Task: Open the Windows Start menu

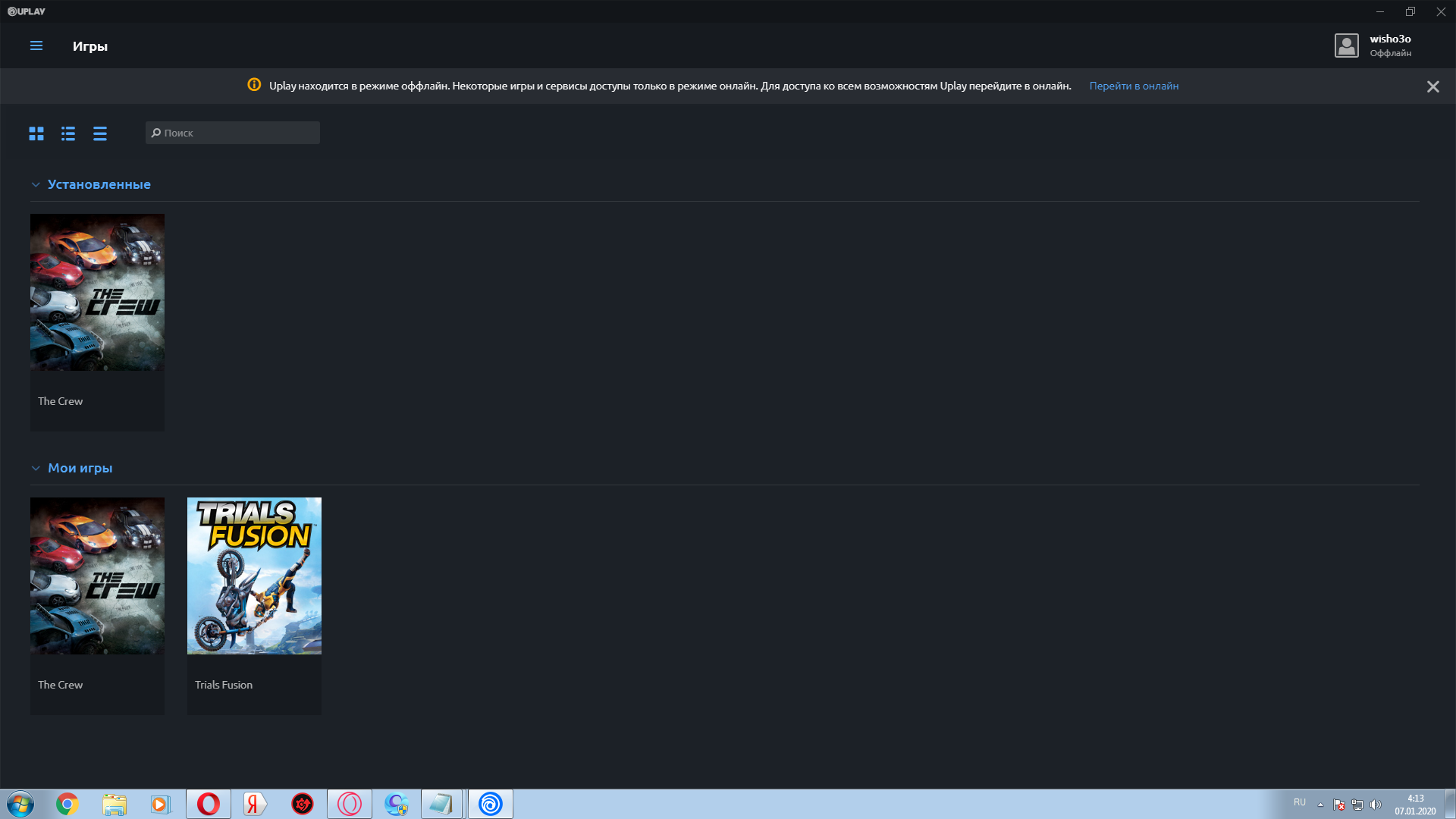Action: pyautogui.click(x=20, y=804)
